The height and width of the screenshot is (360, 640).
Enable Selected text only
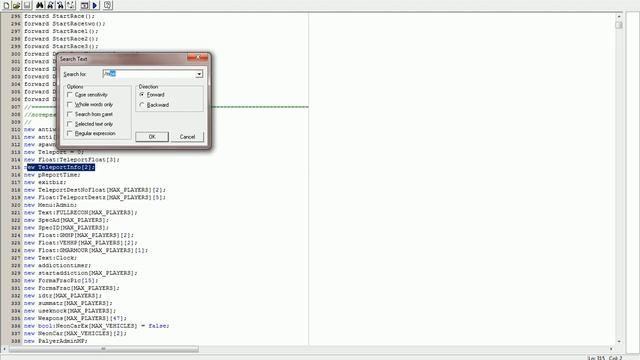70,124
